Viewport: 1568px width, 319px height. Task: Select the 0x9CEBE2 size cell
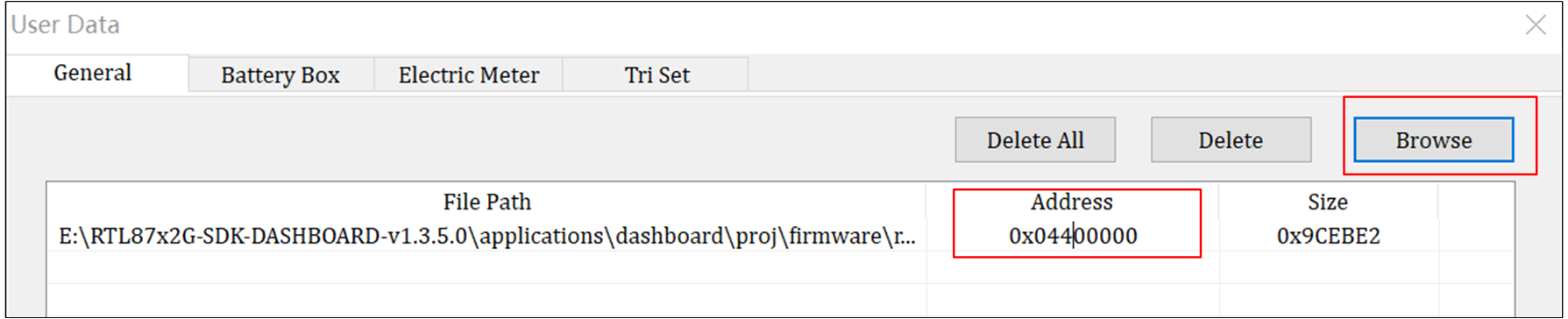(x=1328, y=236)
